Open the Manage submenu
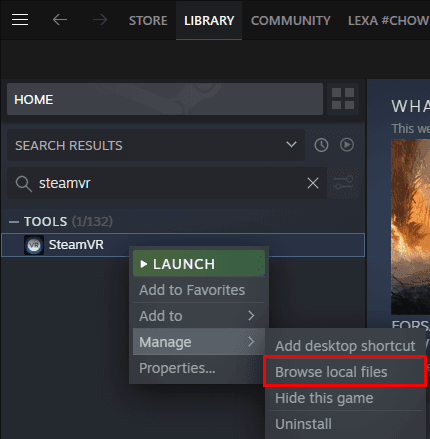The width and height of the screenshot is (430, 439). [199, 342]
